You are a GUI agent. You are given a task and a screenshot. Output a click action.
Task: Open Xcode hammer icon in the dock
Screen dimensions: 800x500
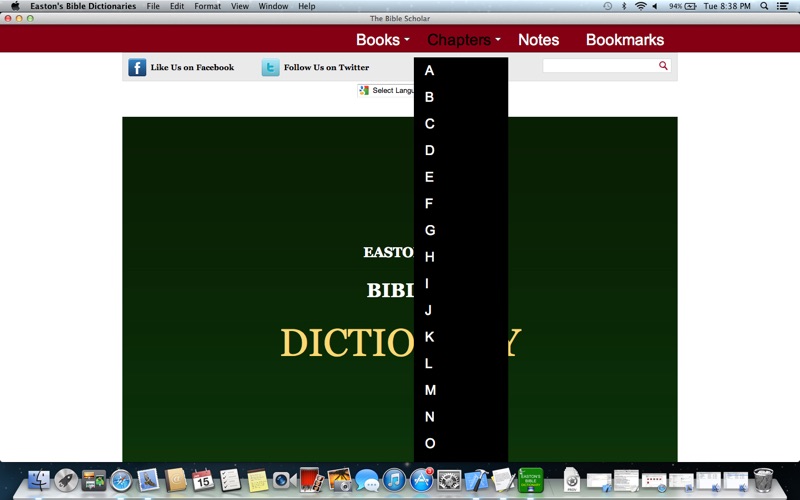pyautogui.click(x=476, y=481)
